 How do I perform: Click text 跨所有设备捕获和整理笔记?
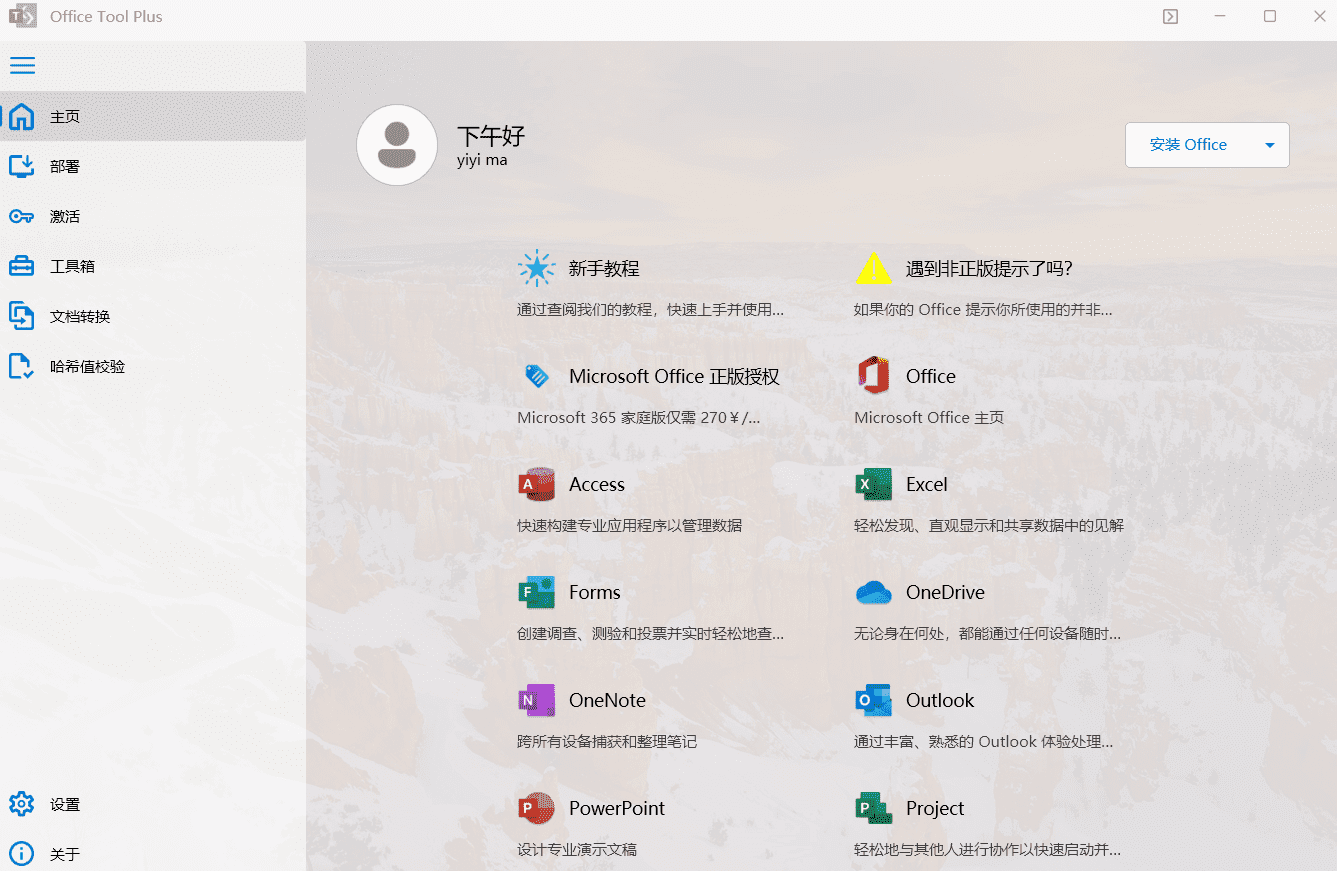[x=607, y=741]
